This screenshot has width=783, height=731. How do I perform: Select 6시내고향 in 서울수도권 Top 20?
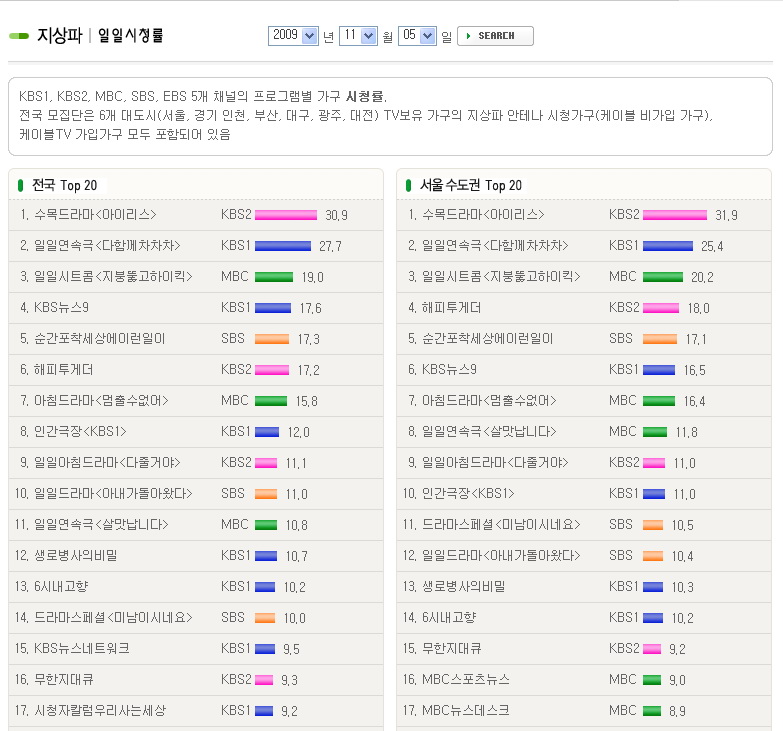point(449,617)
